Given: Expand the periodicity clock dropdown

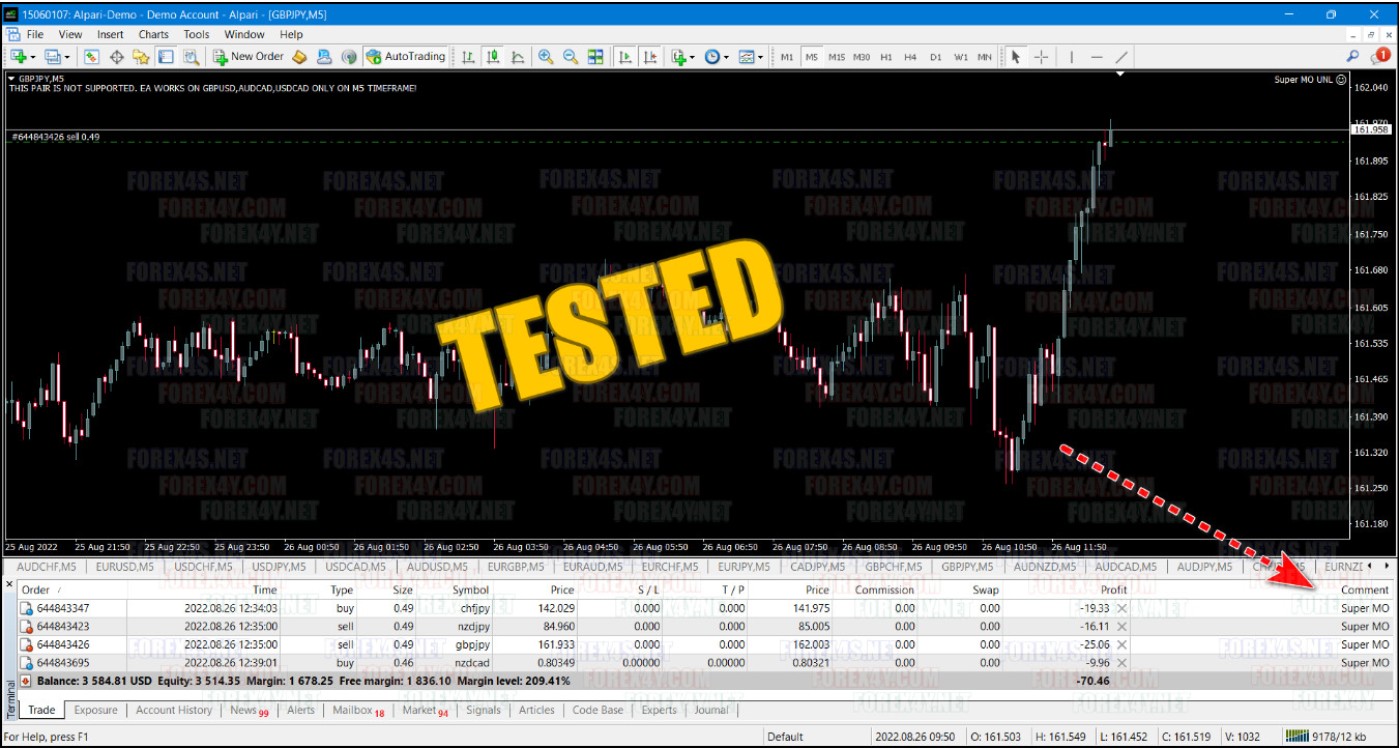Looking at the screenshot, I should pyautogui.click(x=726, y=57).
